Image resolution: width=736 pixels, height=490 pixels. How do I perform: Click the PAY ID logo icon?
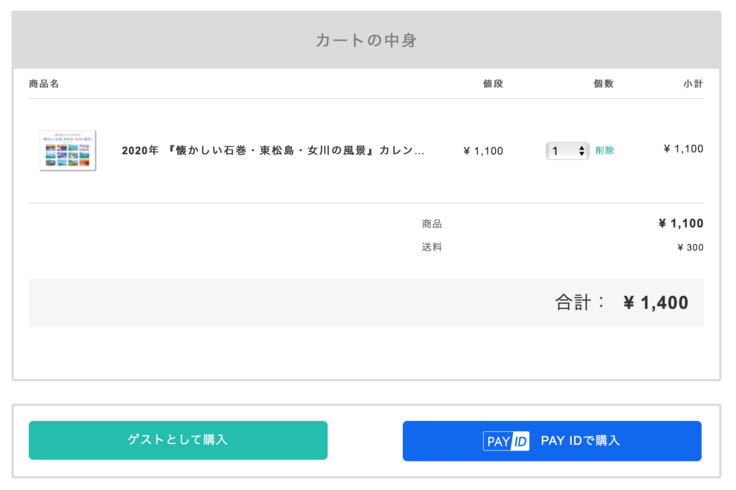tap(506, 441)
